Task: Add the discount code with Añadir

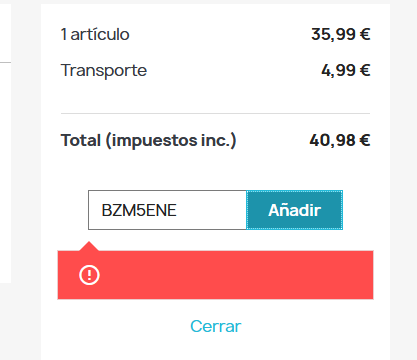Action: click(294, 210)
